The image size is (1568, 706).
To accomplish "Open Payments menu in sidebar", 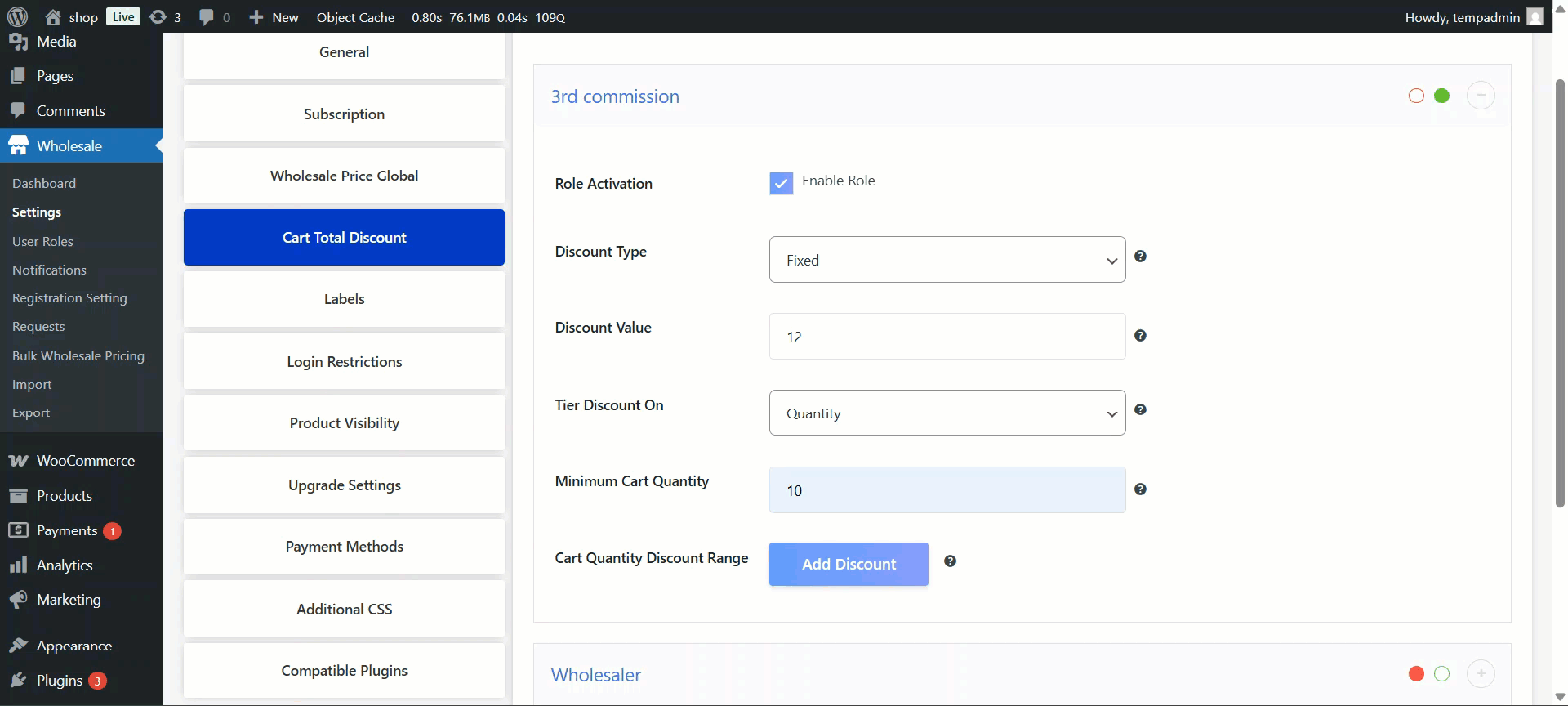I will pos(82,531).
